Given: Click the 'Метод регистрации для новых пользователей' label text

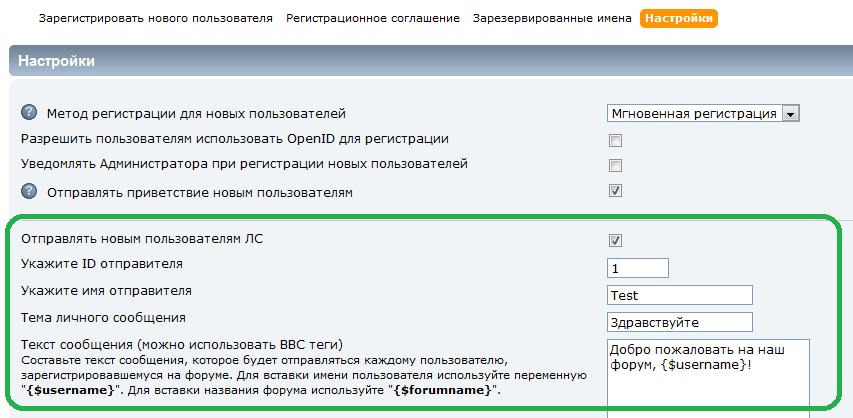Looking at the screenshot, I should point(196,114).
